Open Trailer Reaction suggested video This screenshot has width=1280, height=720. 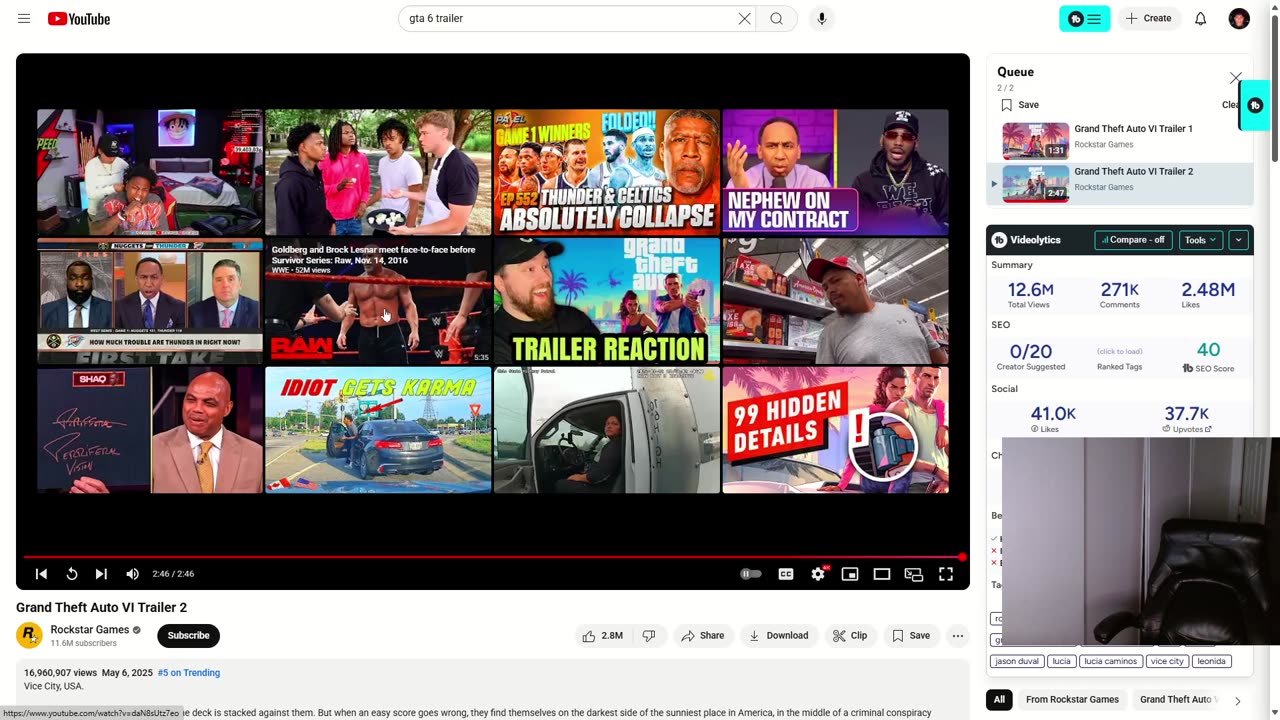pos(606,301)
